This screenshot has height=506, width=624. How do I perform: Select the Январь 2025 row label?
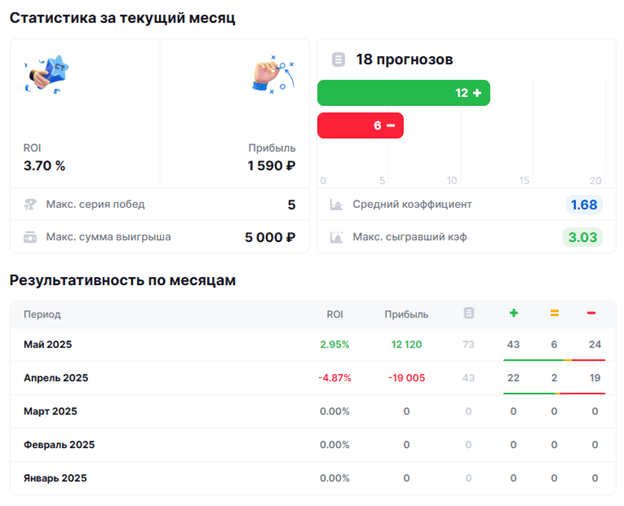(x=55, y=478)
